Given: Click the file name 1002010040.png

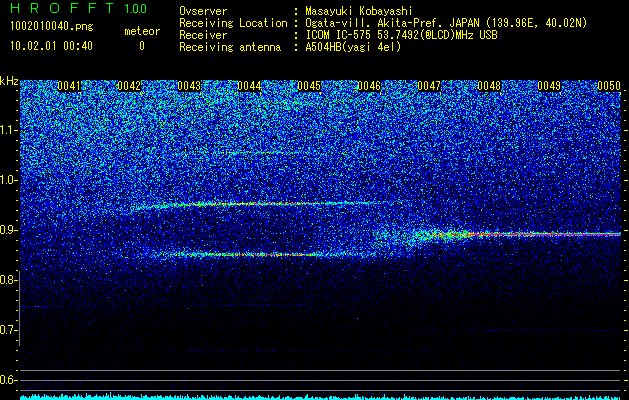Looking at the screenshot, I should pos(52,27).
